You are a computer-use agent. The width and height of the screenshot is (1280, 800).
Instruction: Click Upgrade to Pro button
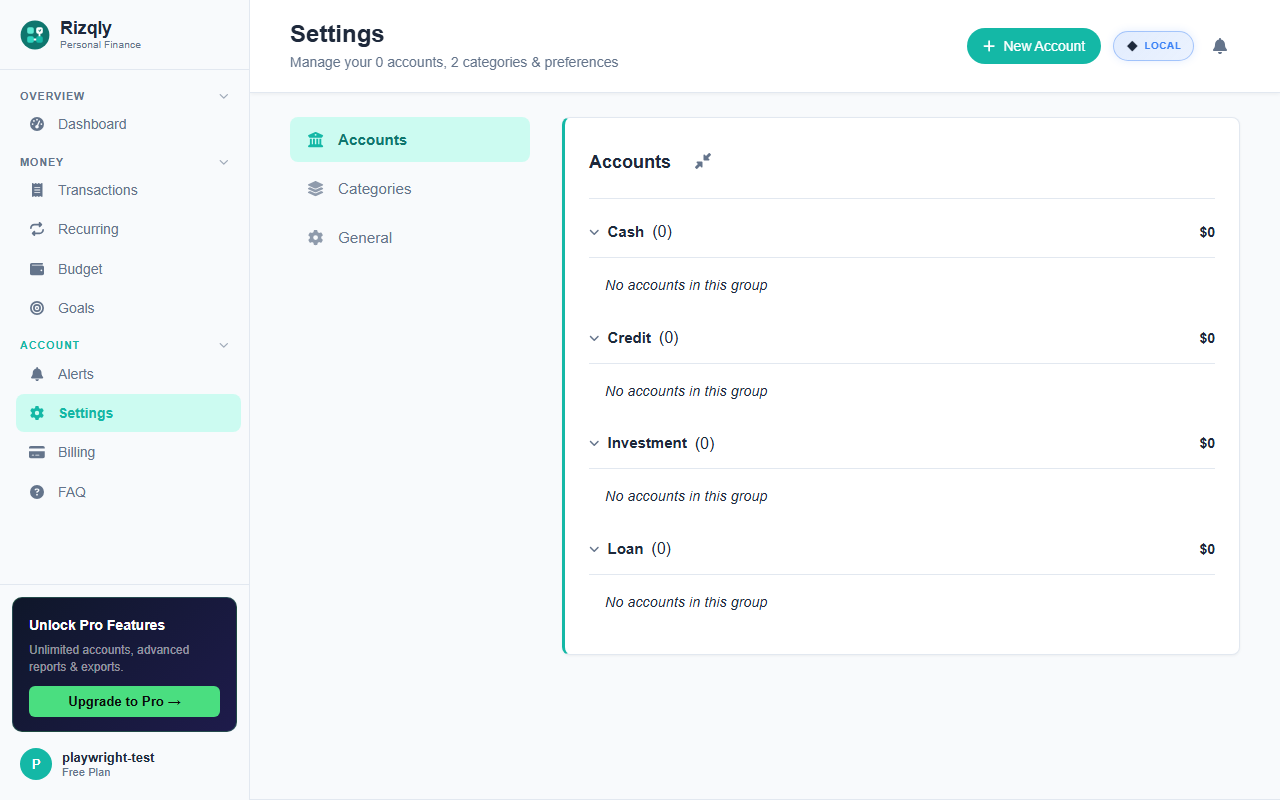[x=124, y=701]
